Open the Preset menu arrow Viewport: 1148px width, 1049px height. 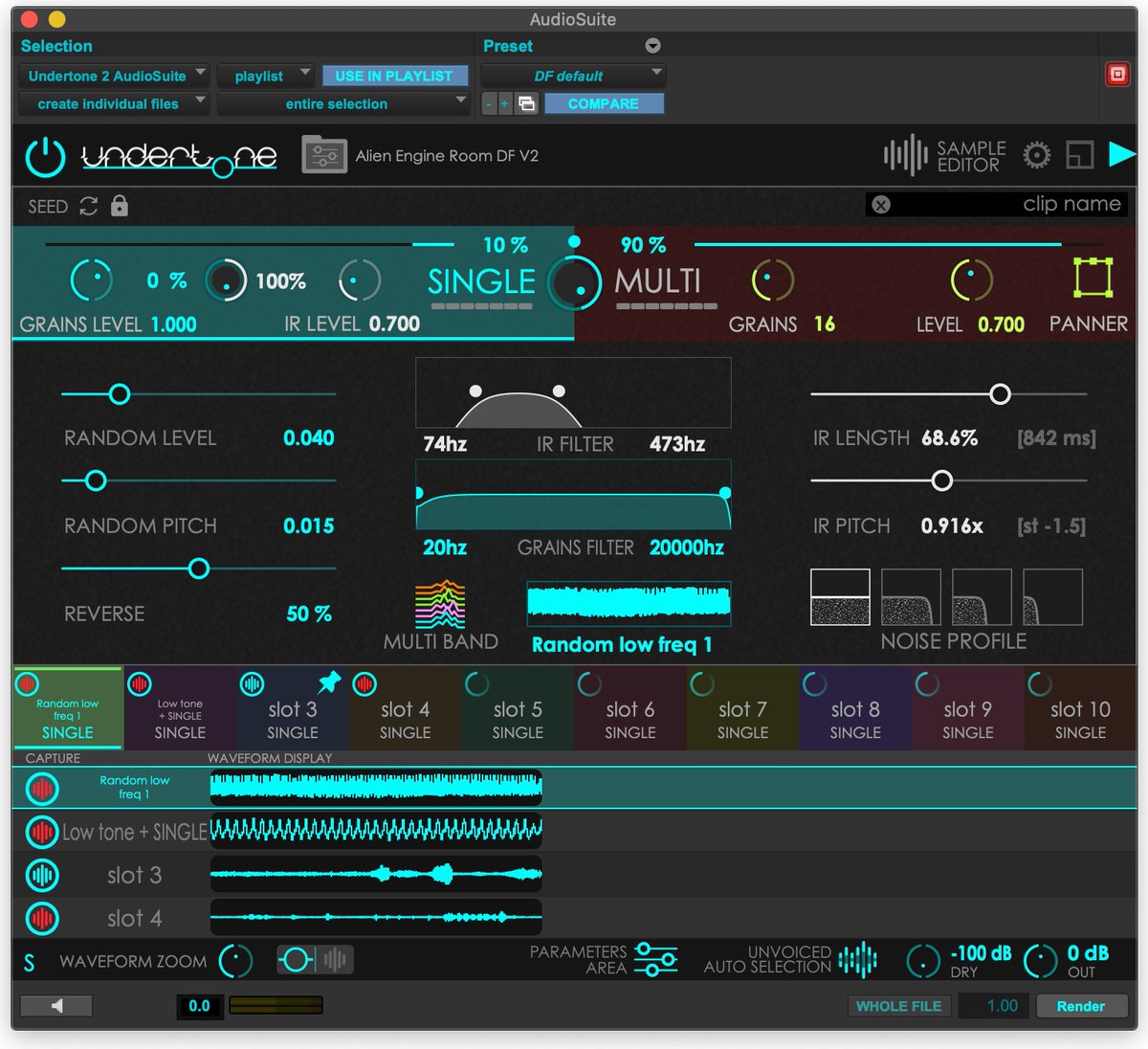652,46
